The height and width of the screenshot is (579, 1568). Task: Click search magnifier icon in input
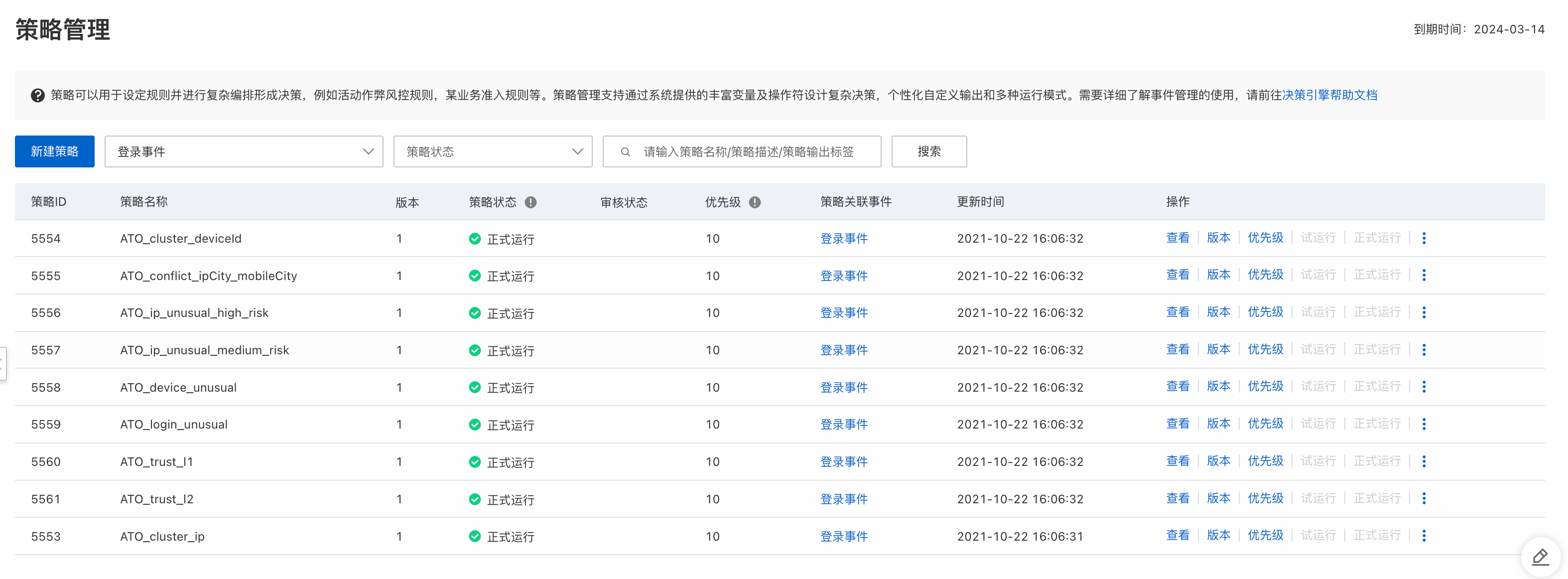tap(625, 152)
